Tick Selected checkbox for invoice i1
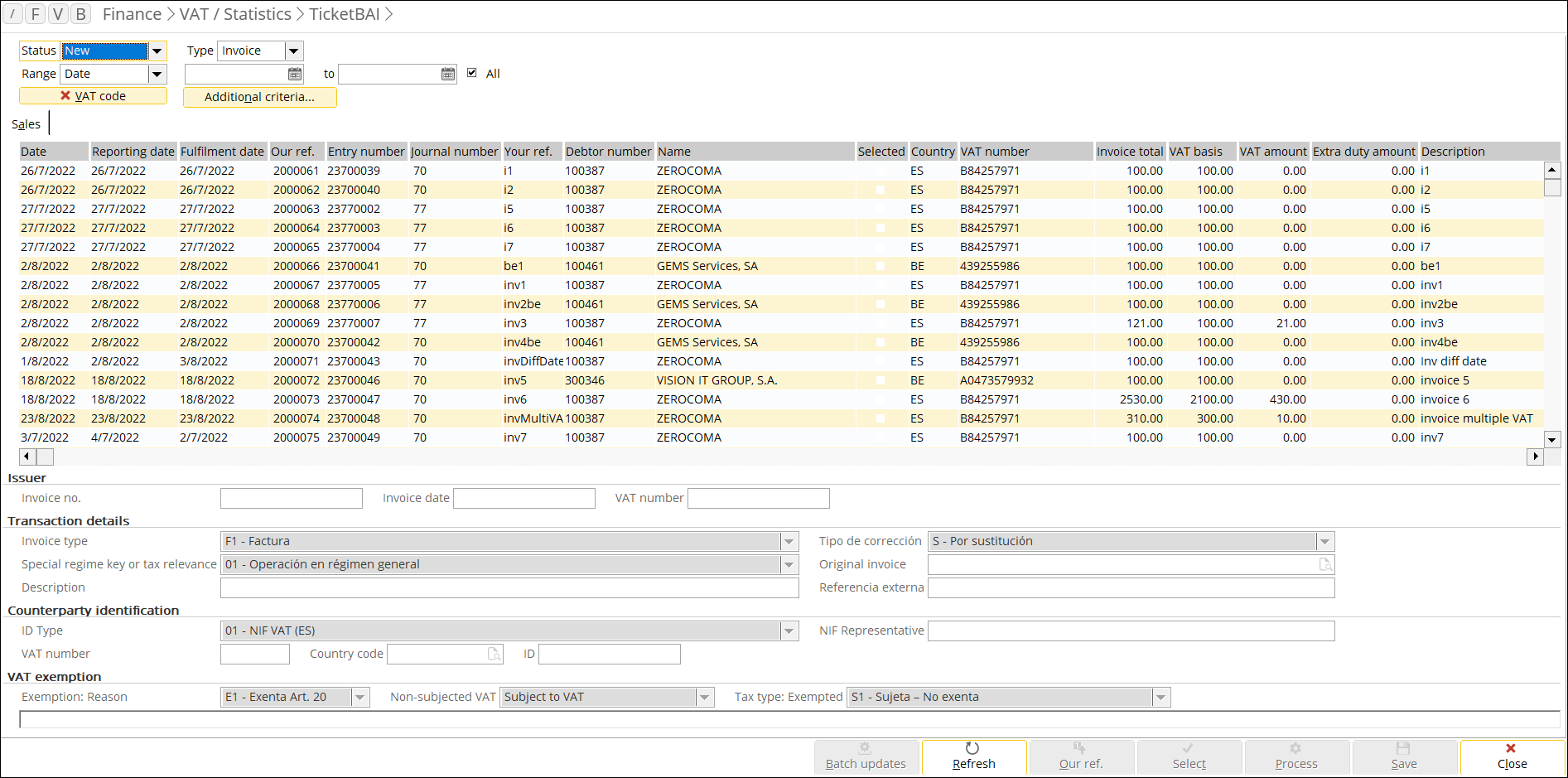1568x778 pixels. 880,171
